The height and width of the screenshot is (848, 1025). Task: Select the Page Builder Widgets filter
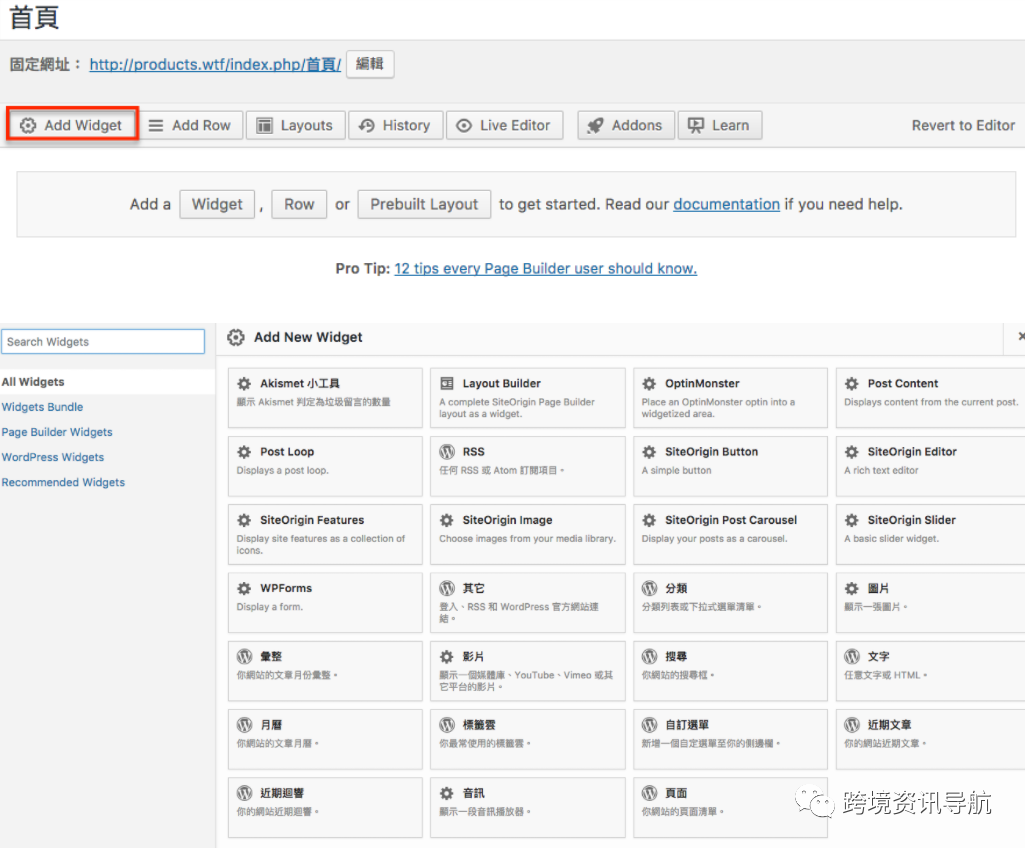pyautogui.click(x=57, y=432)
